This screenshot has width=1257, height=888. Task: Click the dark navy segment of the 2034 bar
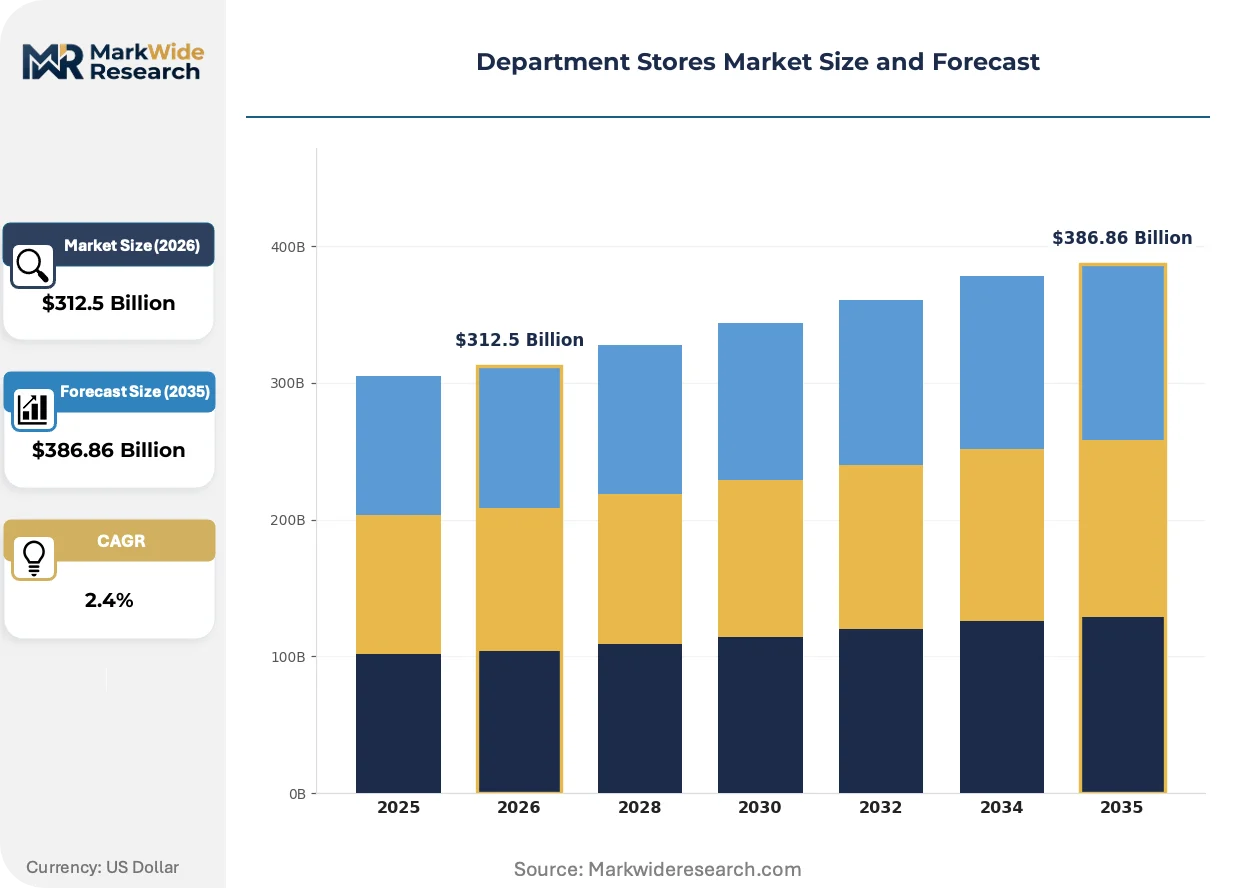point(1001,707)
